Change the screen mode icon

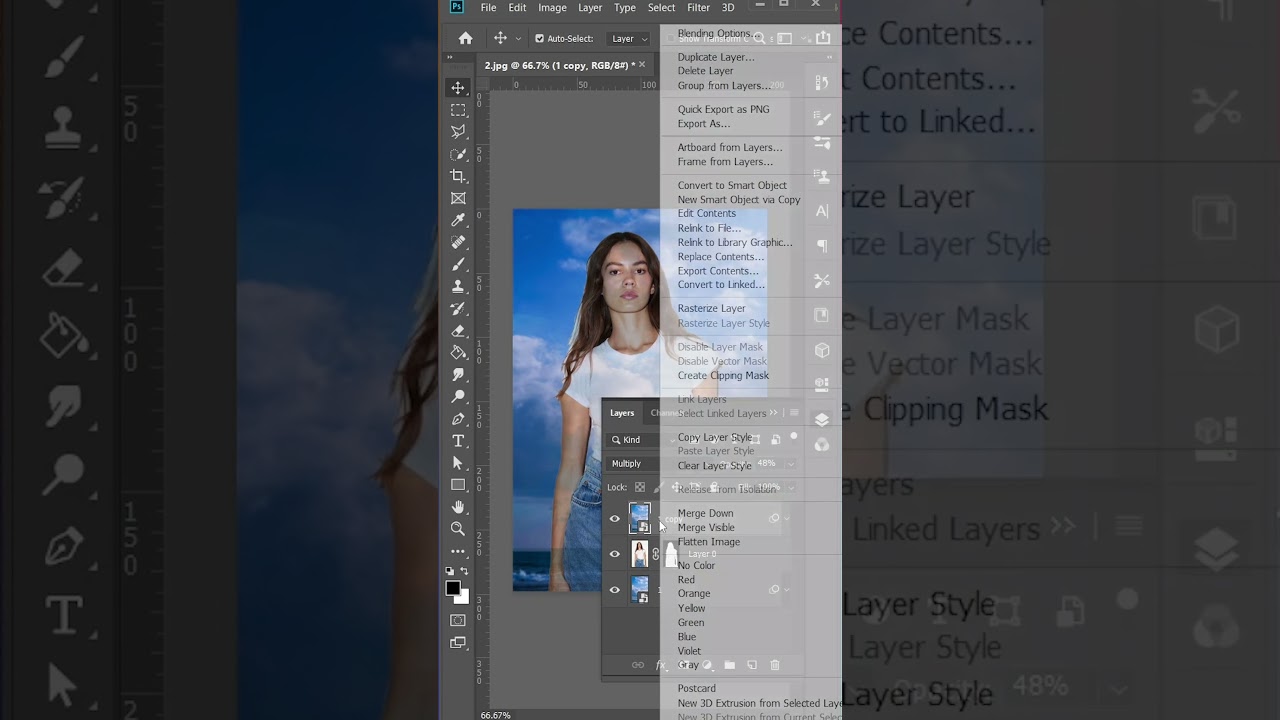[458, 643]
